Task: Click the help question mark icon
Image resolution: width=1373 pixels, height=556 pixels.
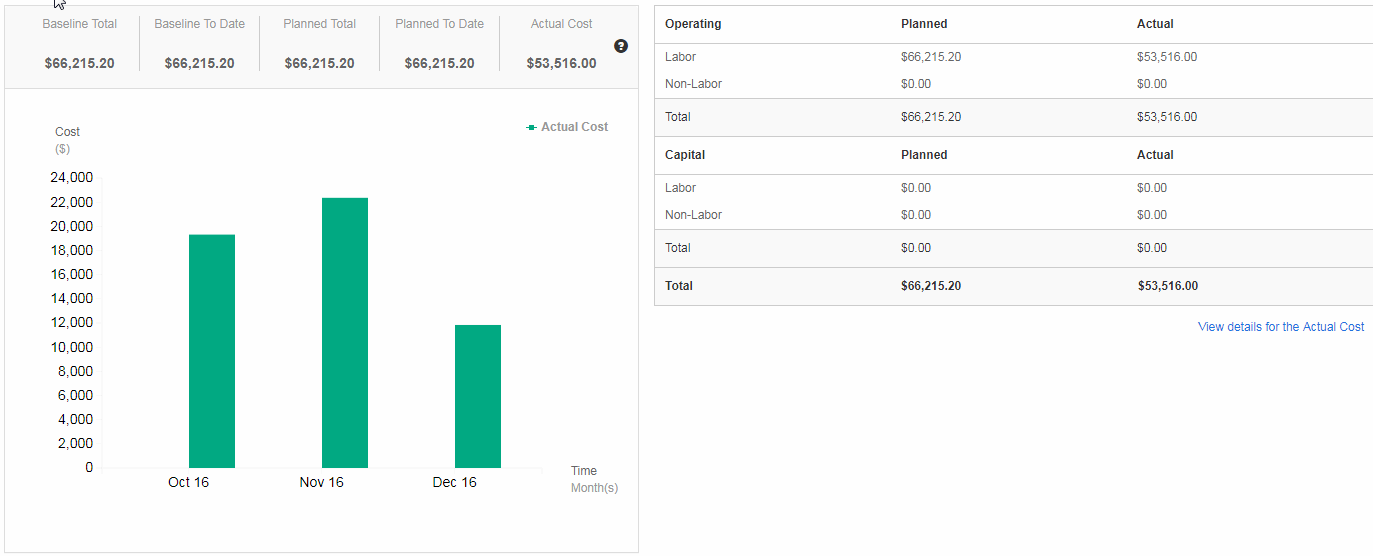Action: pos(621,46)
